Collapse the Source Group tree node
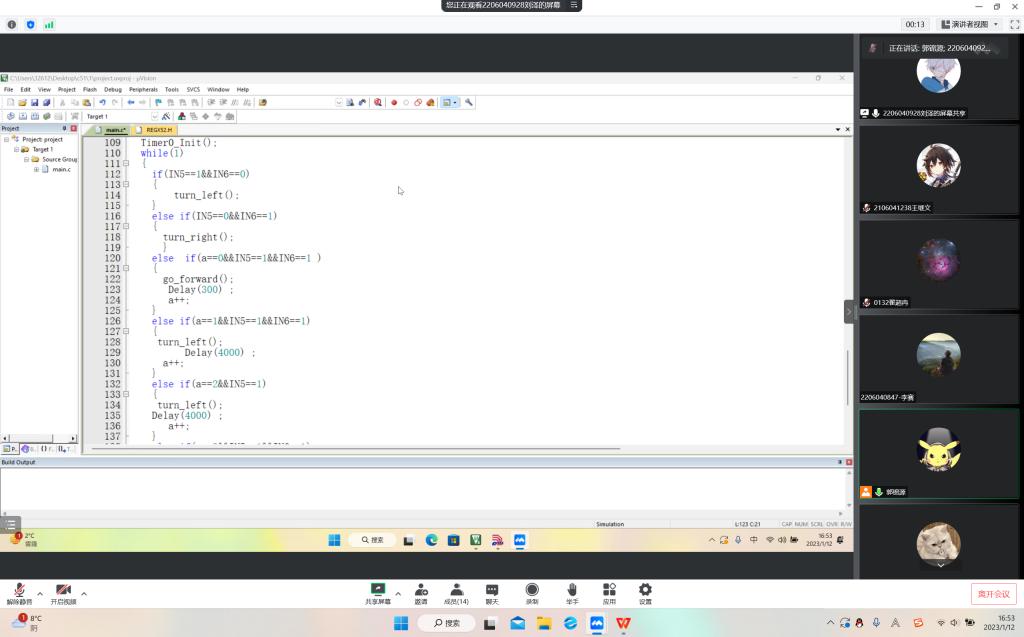Viewport: 1024px width, 637px height. pos(24,159)
